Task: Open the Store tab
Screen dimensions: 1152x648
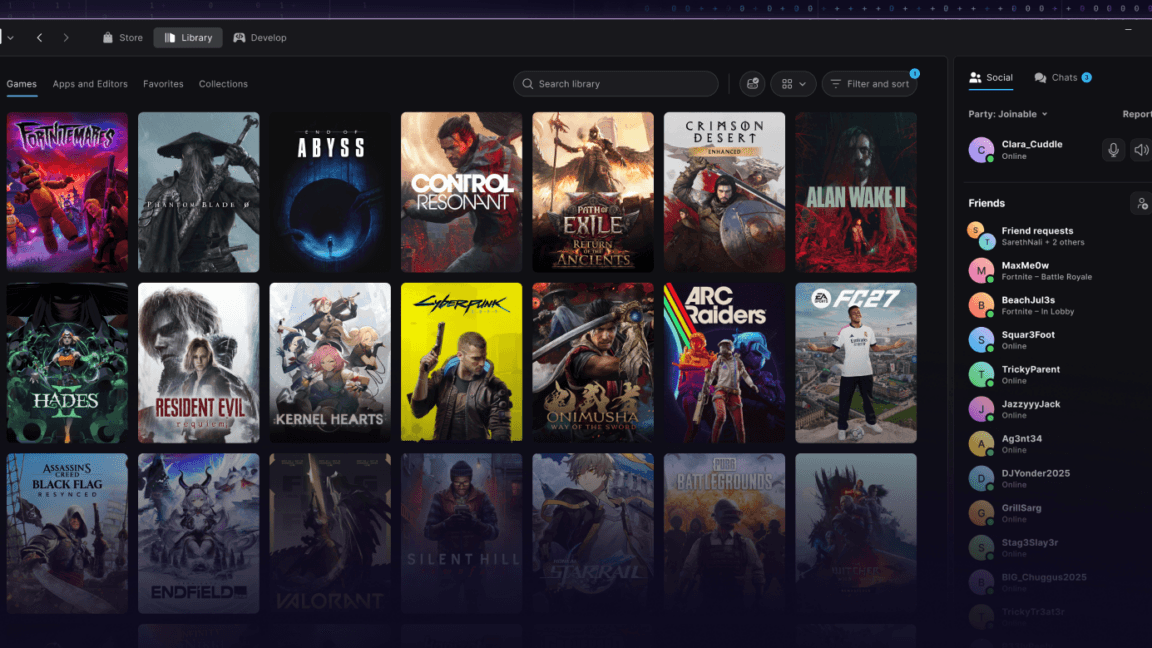Action: (123, 37)
